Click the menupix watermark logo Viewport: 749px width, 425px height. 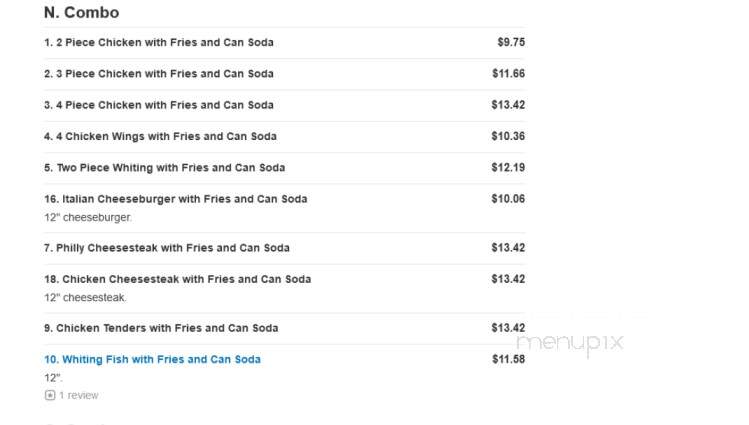570,342
